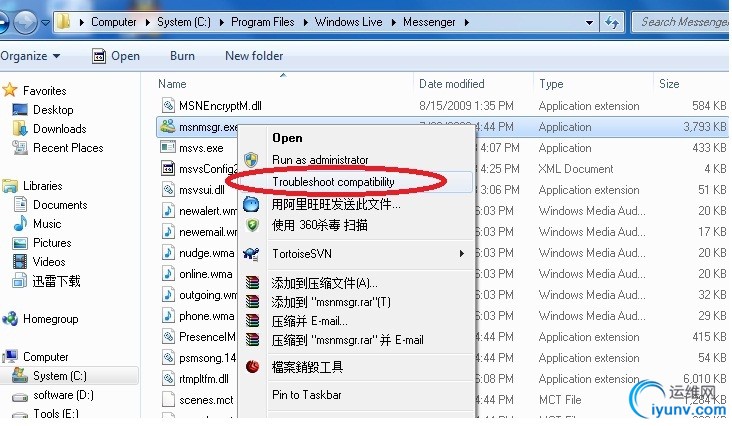Viewport: 732px width, 426px height.
Task: Click the blue AliWangWang icon in menu
Action: click(x=251, y=204)
